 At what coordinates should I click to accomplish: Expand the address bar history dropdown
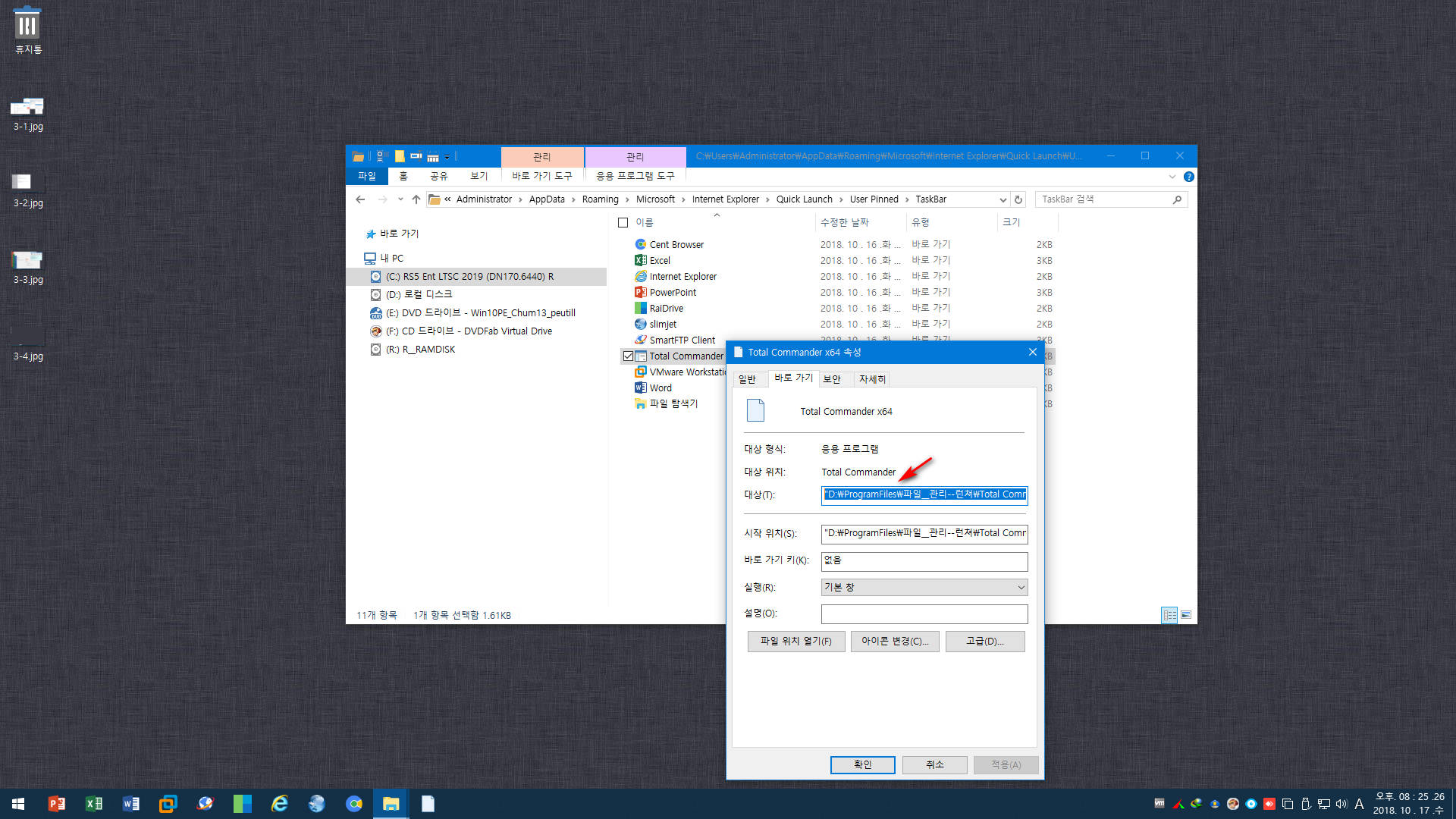[1003, 200]
